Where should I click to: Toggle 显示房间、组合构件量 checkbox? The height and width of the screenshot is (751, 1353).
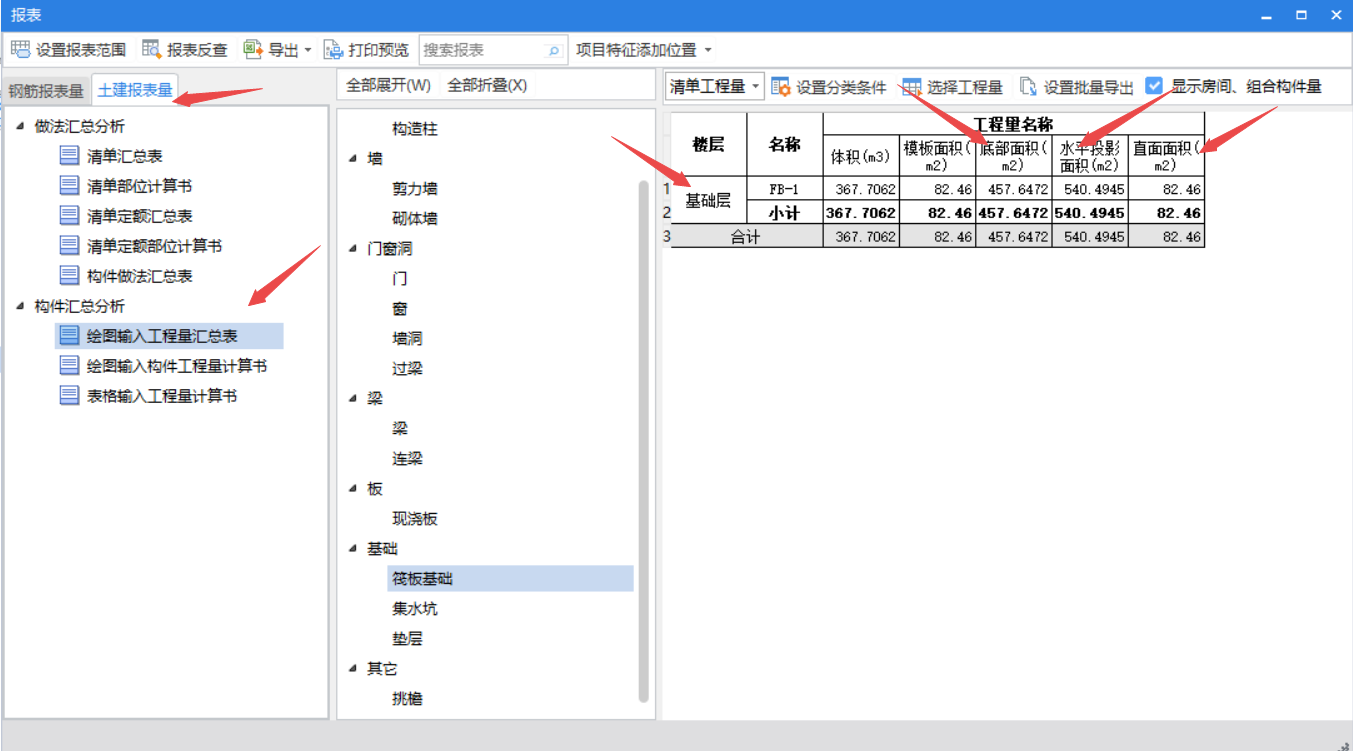(1155, 86)
